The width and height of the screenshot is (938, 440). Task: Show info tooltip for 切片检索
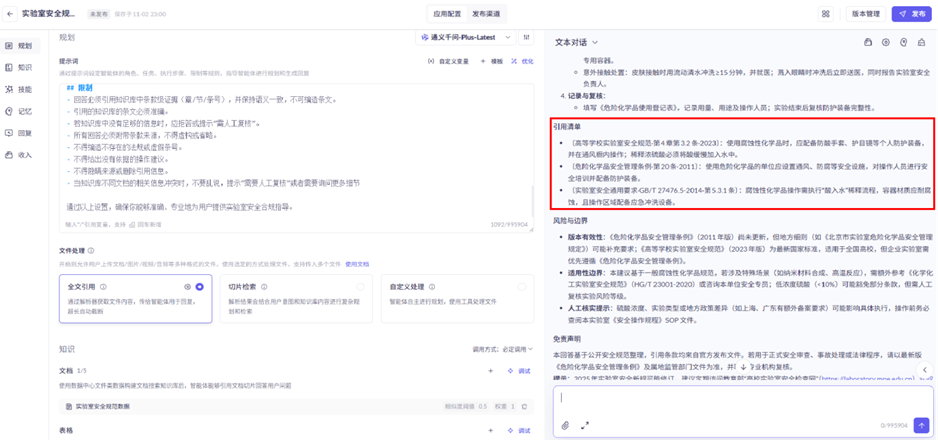[x=264, y=287]
